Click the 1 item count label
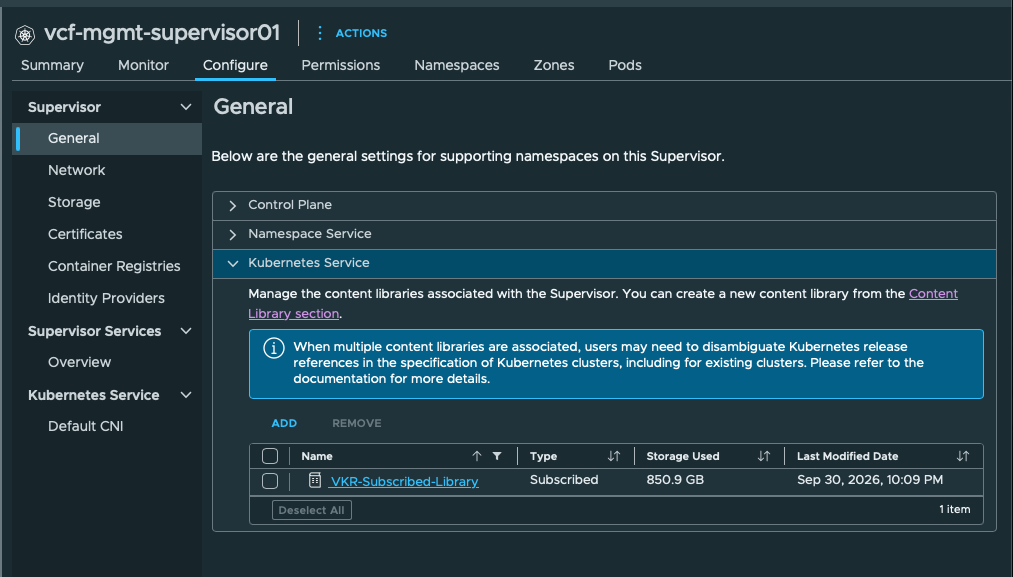 (954, 509)
